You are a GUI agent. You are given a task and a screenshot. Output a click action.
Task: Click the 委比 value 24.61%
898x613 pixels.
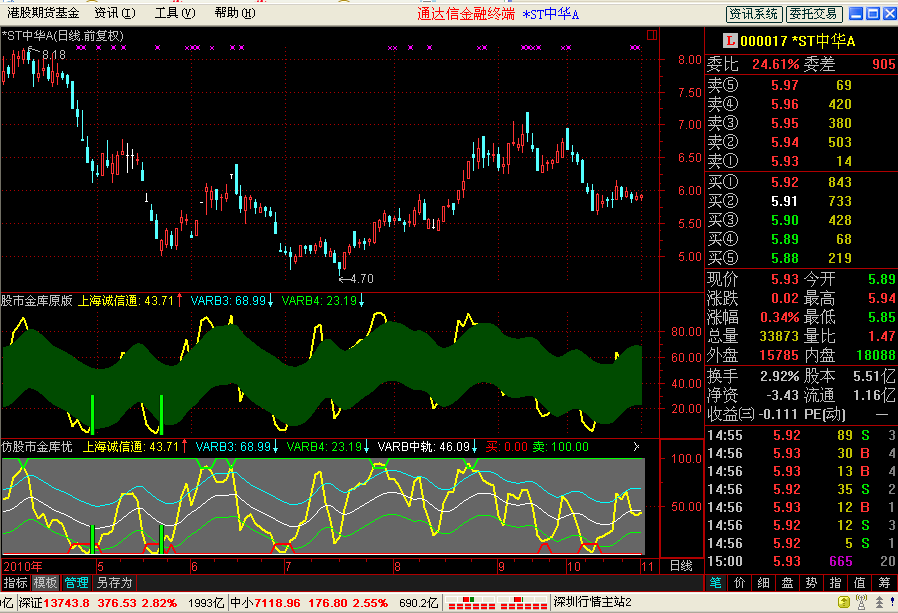tap(775, 64)
